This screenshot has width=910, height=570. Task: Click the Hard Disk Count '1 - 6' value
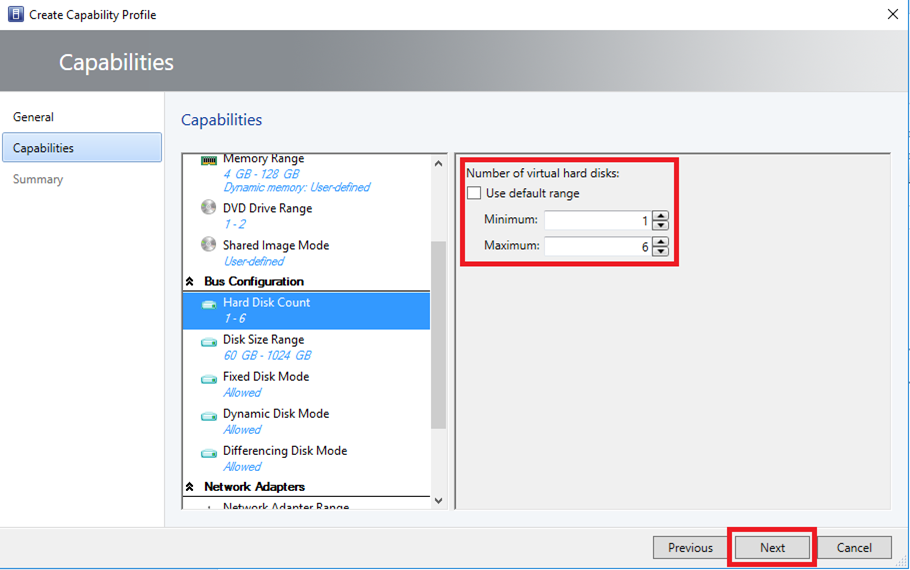click(234, 318)
